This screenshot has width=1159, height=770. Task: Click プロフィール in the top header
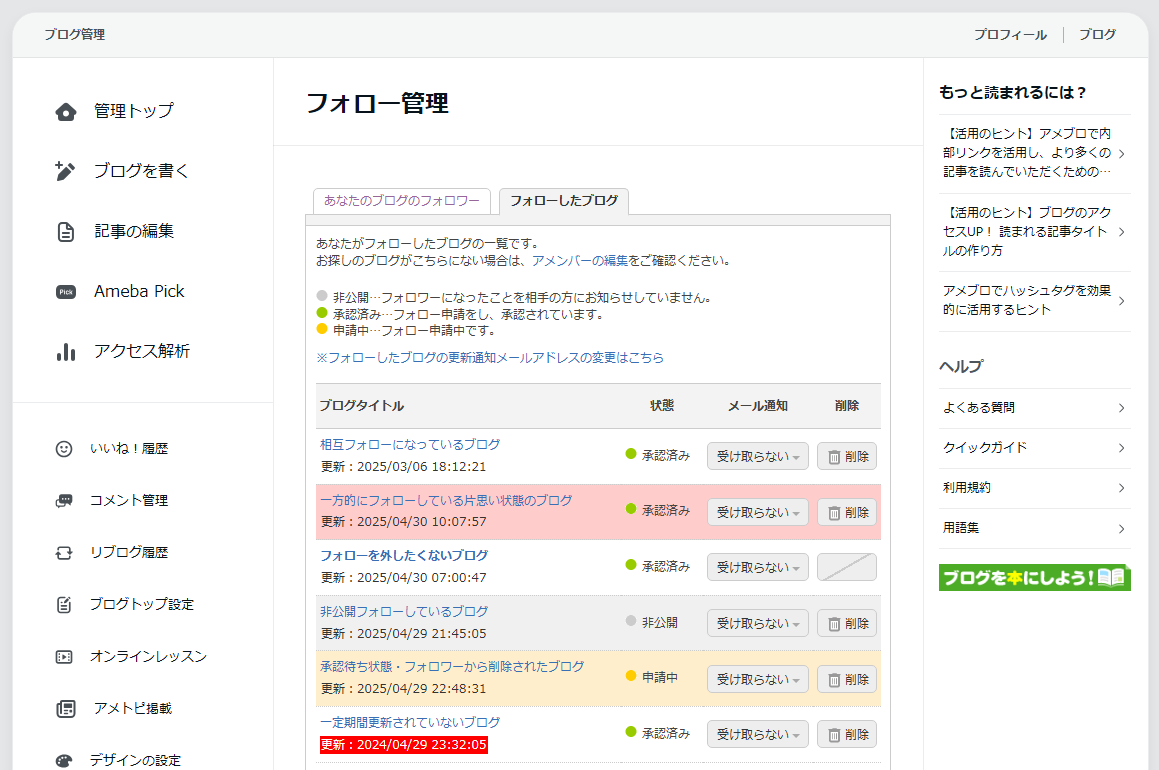point(1010,35)
